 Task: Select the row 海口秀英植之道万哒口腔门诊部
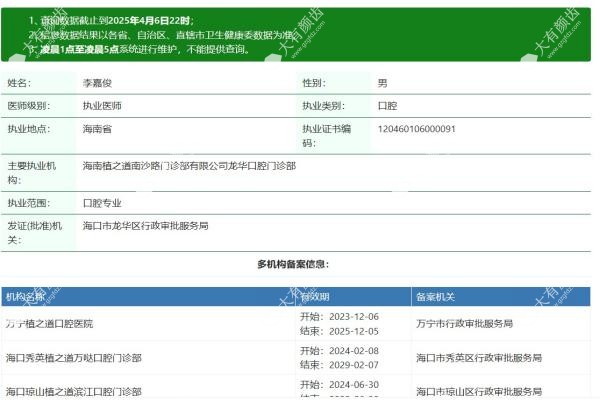pyautogui.click(x=296, y=358)
